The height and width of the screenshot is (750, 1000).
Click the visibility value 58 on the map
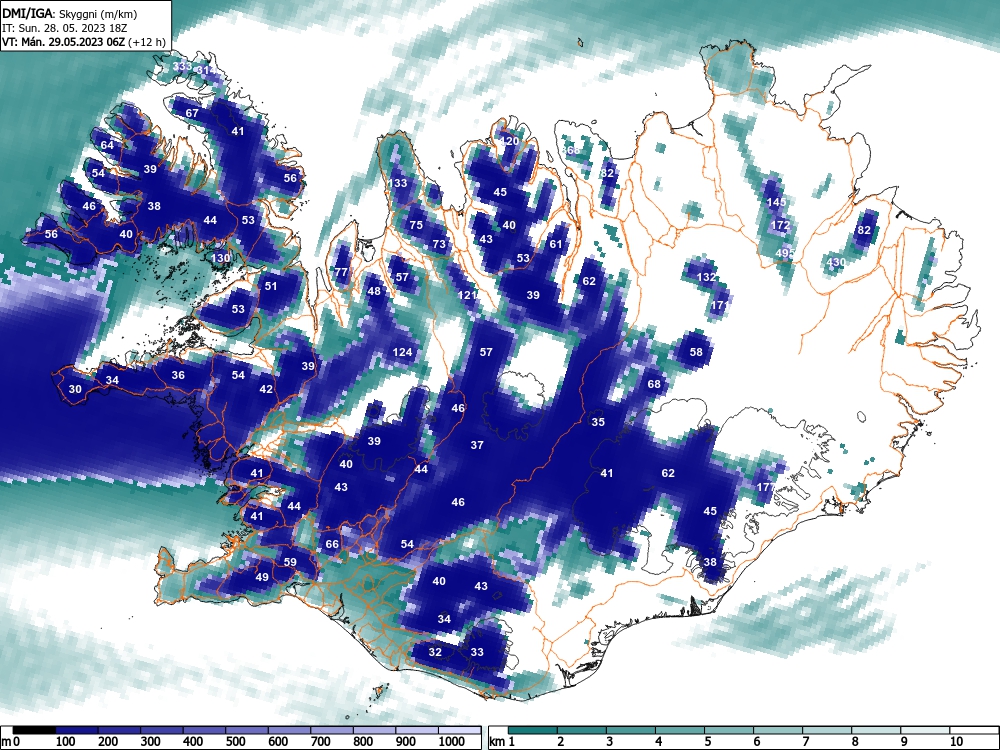pyautogui.click(x=696, y=352)
